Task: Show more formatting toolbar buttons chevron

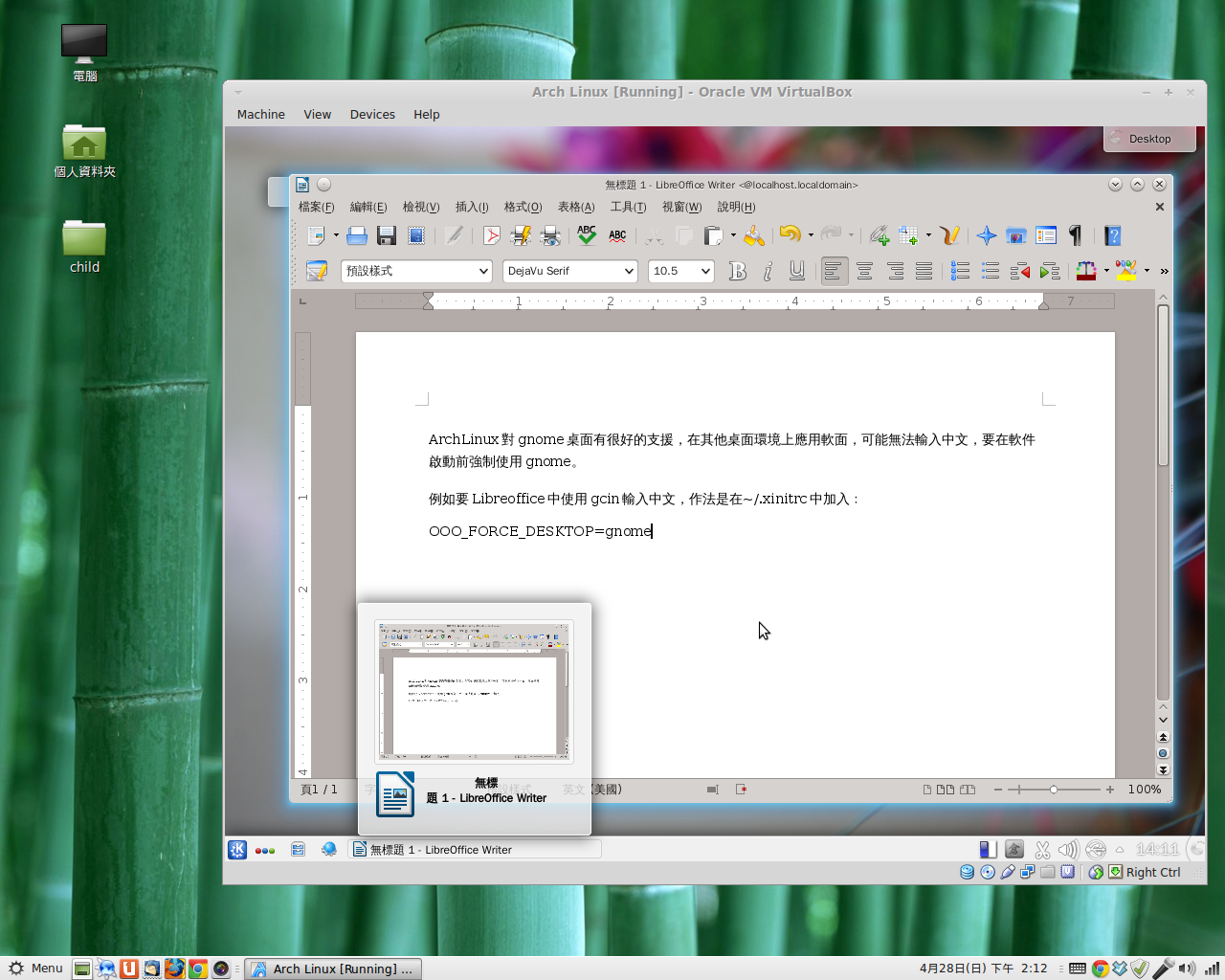Action: tap(1164, 272)
